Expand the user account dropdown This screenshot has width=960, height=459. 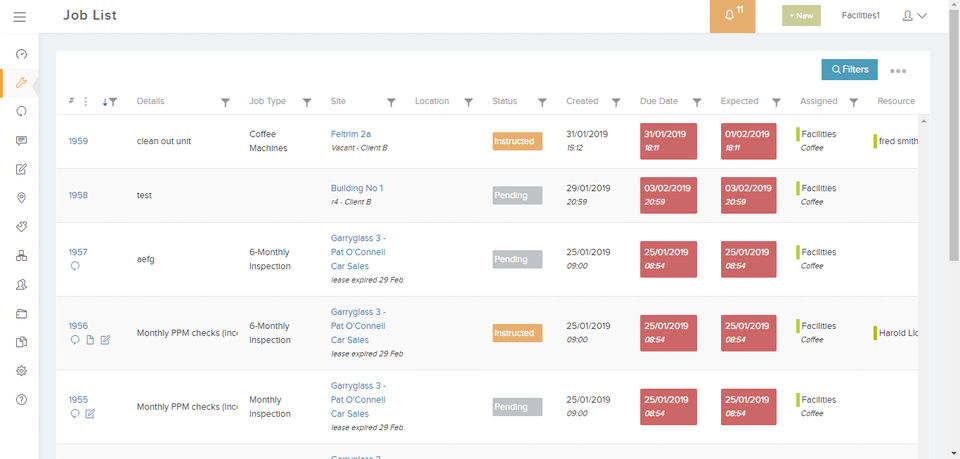click(914, 16)
